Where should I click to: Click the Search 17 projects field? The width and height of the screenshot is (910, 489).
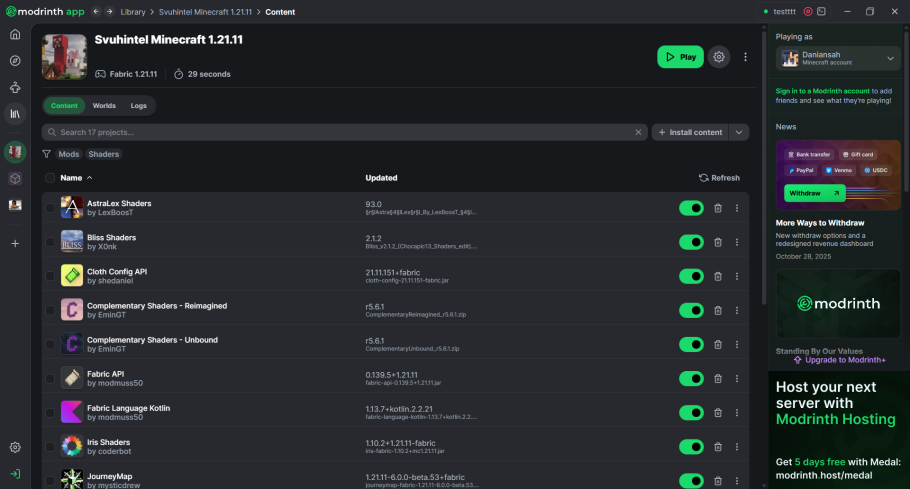click(x=340, y=132)
